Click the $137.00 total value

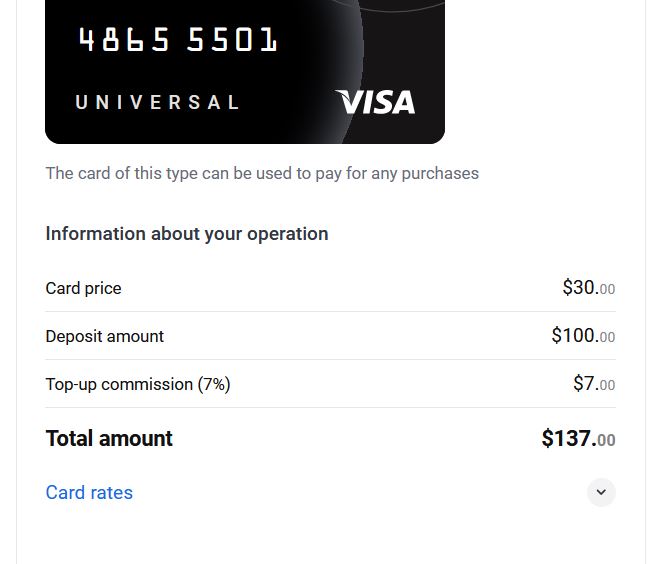click(x=578, y=438)
